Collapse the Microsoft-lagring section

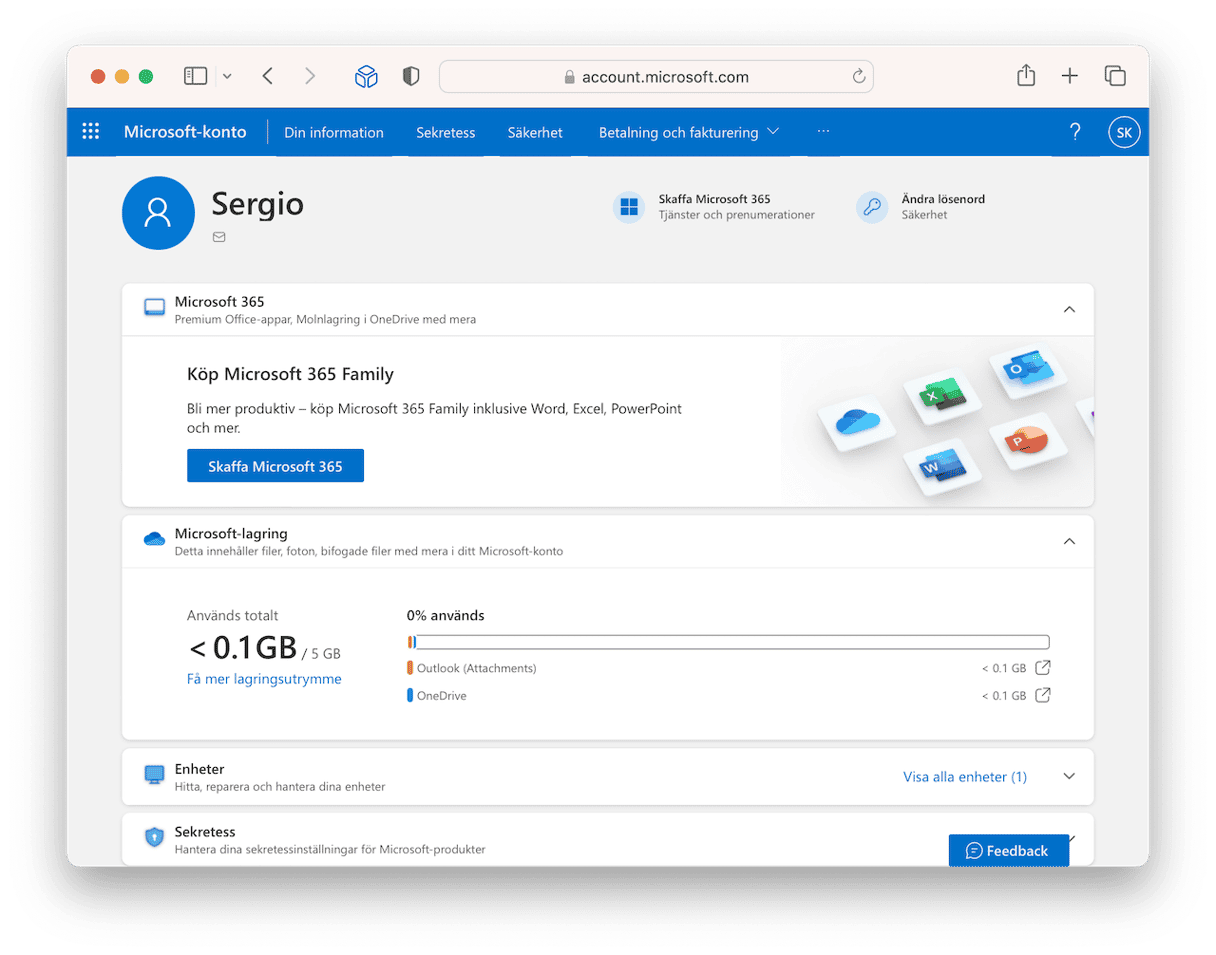pos(1069,542)
